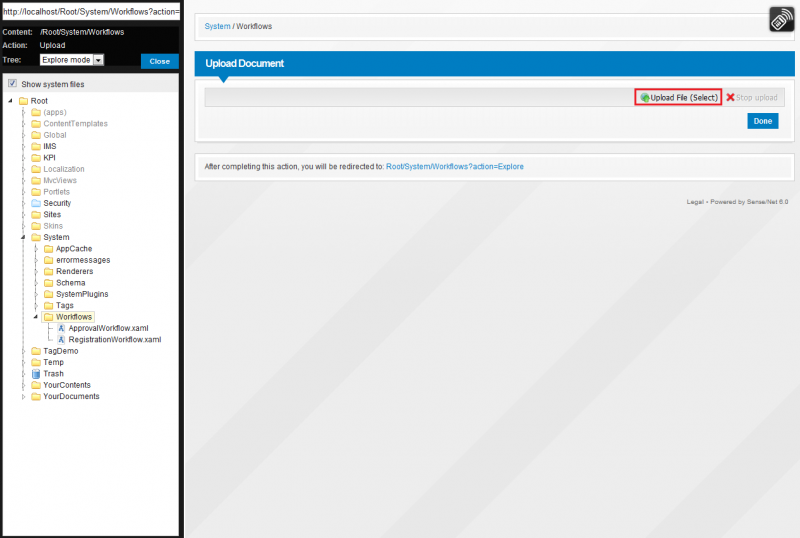Click the Sites folder icon
800x538 pixels.
[36, 214]
